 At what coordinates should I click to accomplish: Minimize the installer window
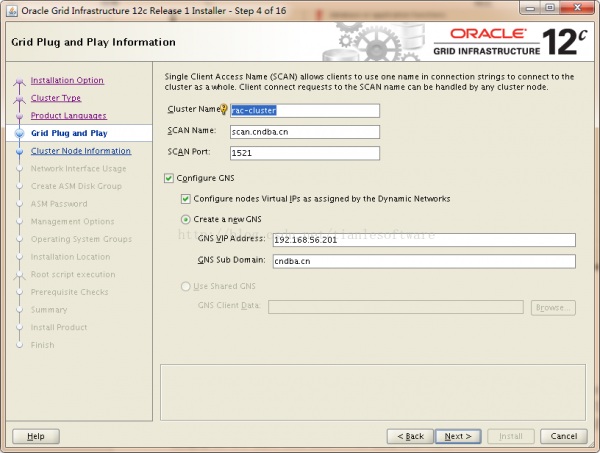(x=530, y=8)
